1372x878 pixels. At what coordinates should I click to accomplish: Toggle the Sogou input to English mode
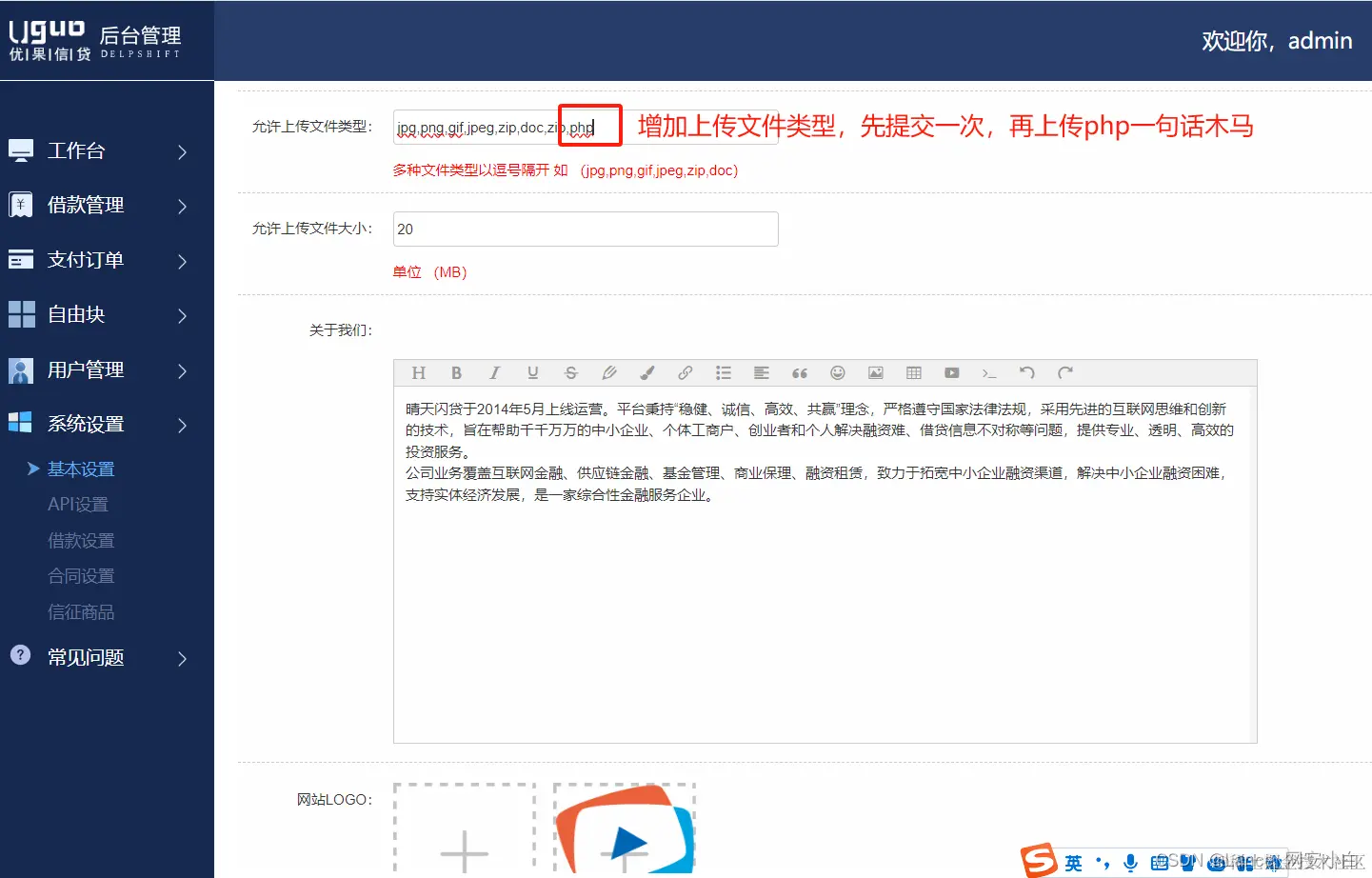(x=1072, y=863)
